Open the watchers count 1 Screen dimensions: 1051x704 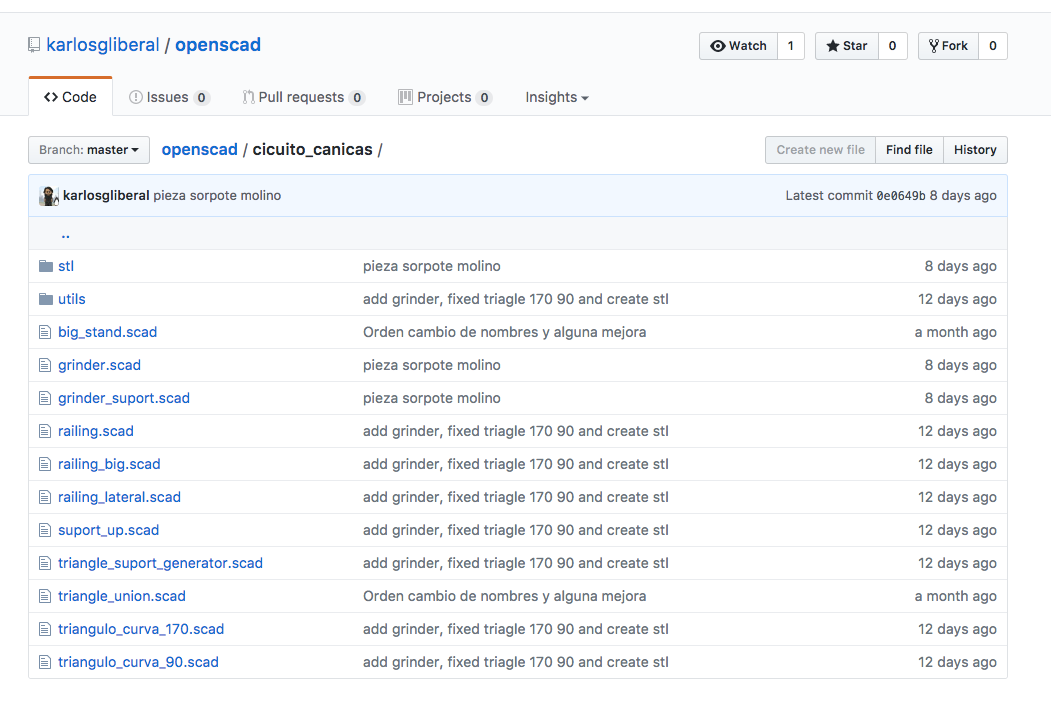[x=791, y=46]
